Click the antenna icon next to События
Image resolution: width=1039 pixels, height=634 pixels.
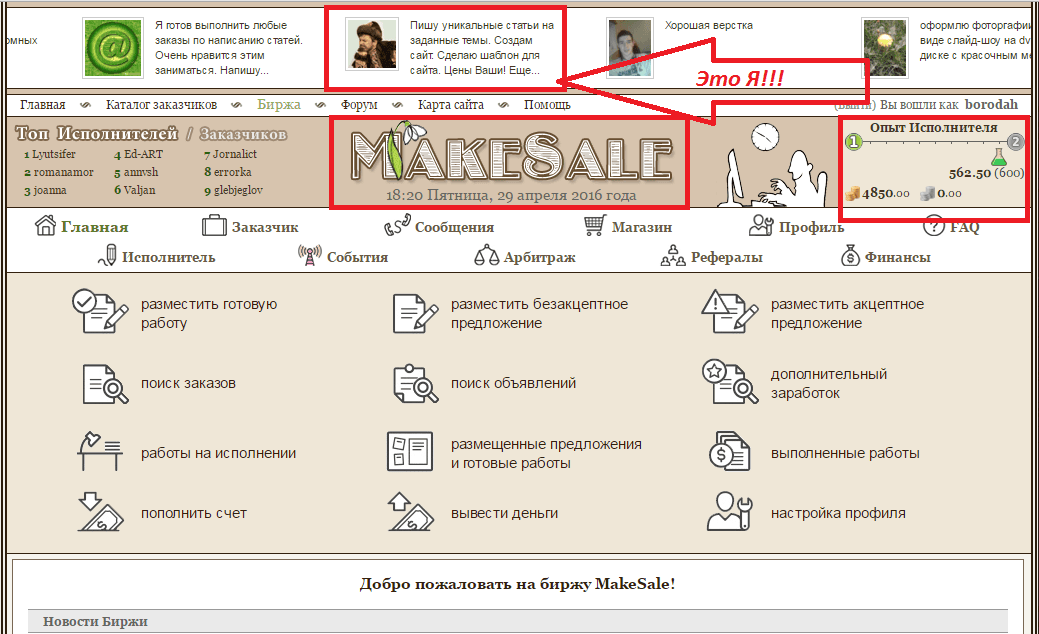pyautogui.click(x=309, y=256)
